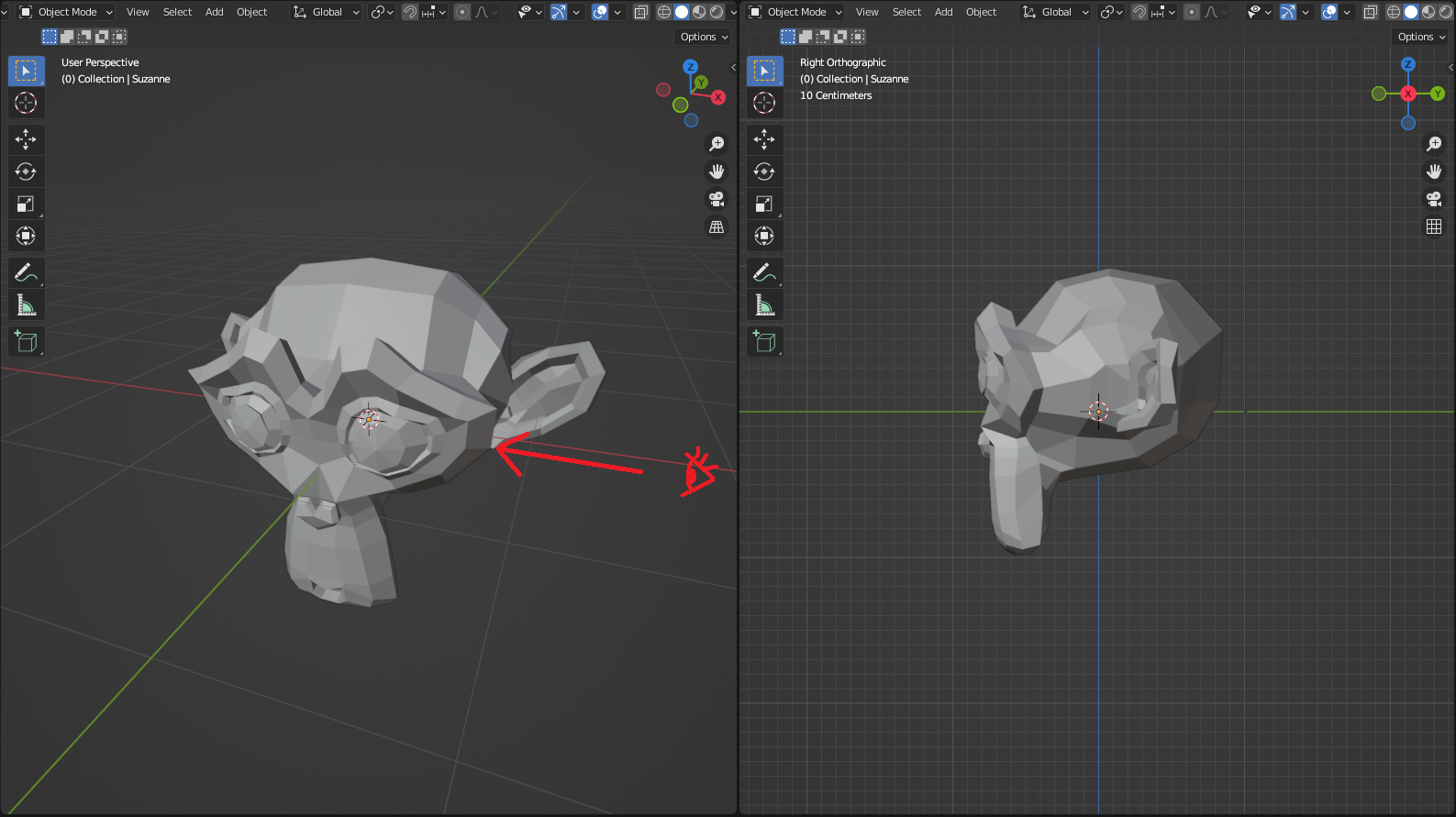The height and width of the screenshot is (817, 1456).
Task: Toggle snapping magnet in Right Orthographic header
Action: 1139,12
